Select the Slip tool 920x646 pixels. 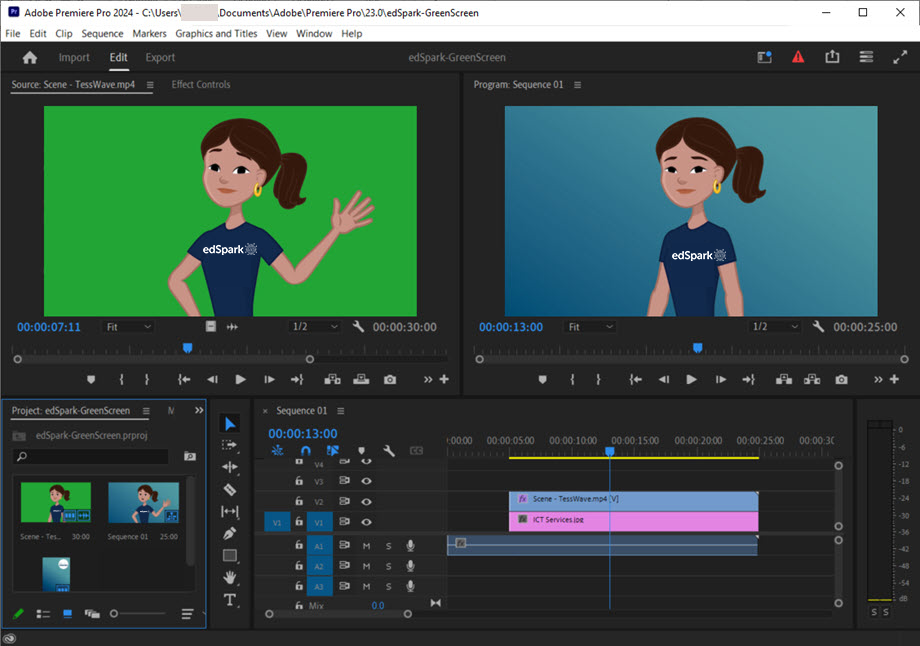coord(229,512)
